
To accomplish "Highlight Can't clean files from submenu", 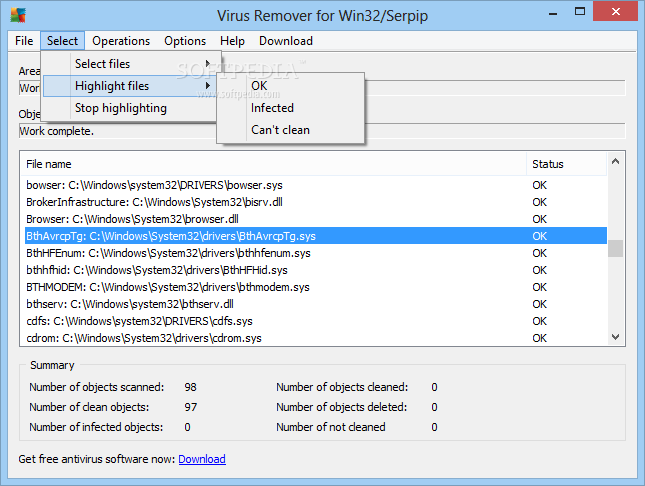I will (x=290, y=130).
